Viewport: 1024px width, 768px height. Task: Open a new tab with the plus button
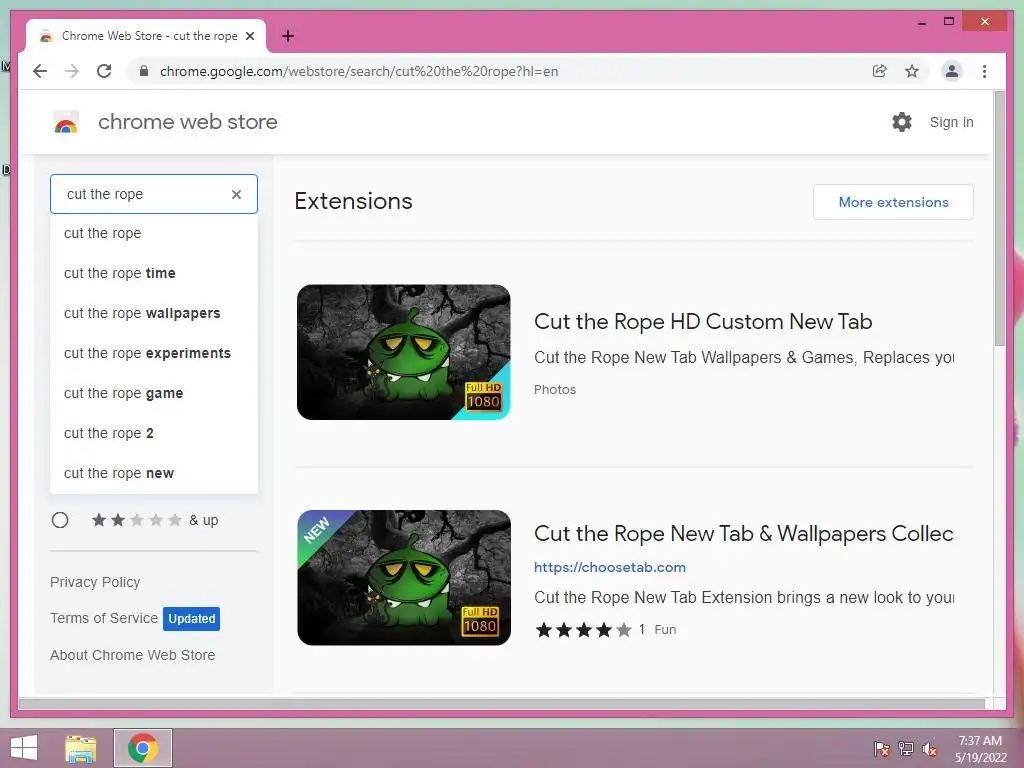287,36
